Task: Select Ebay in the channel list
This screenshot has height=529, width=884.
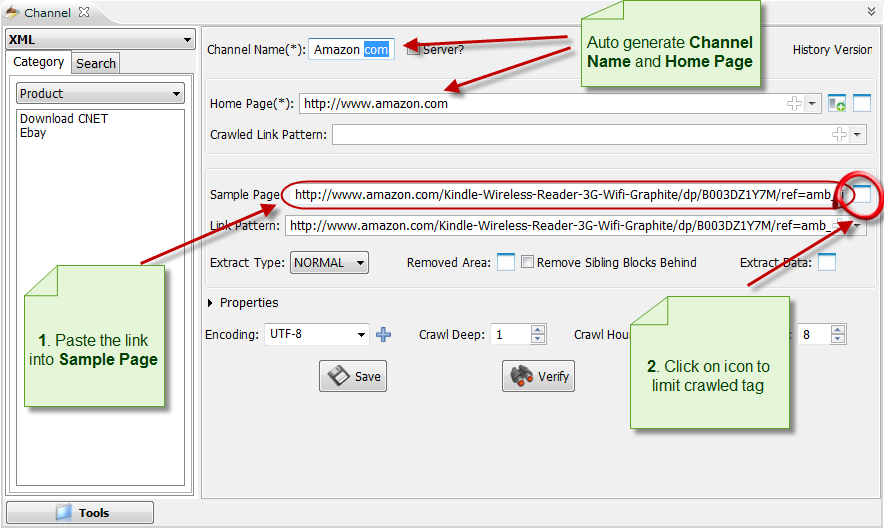Action: coord(33,132)
